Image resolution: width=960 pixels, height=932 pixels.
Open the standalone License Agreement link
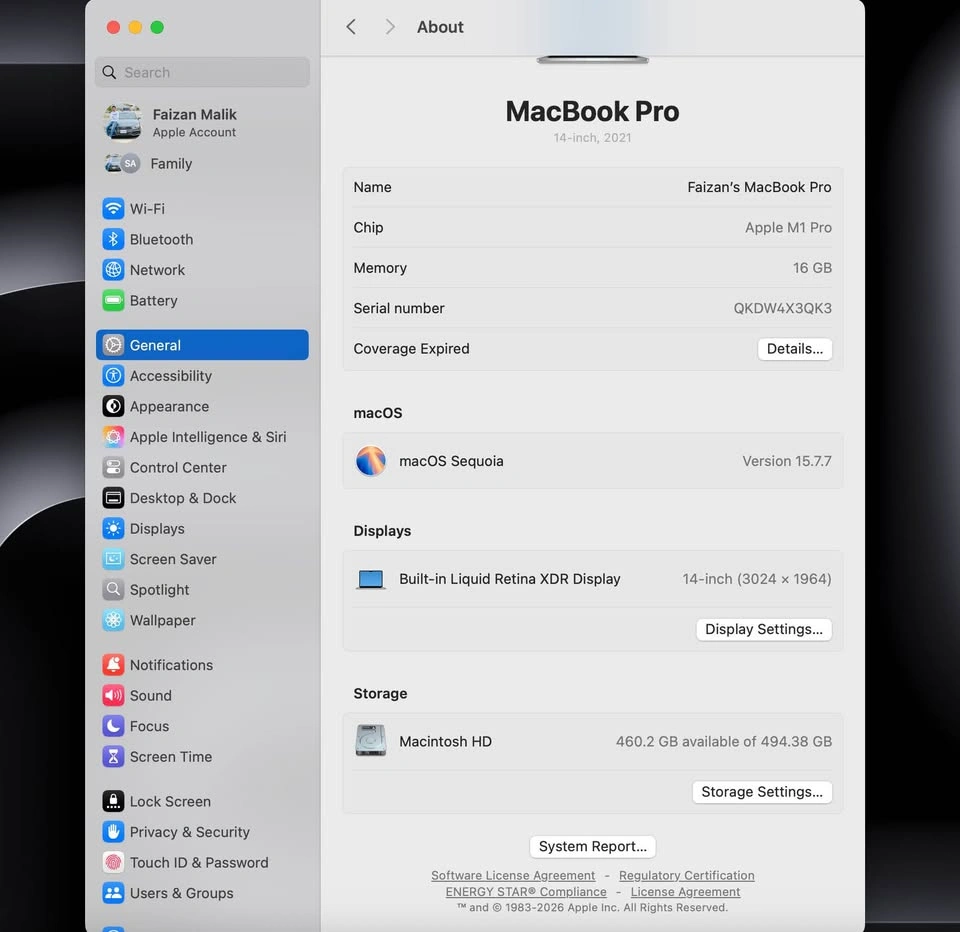(686, 892)
